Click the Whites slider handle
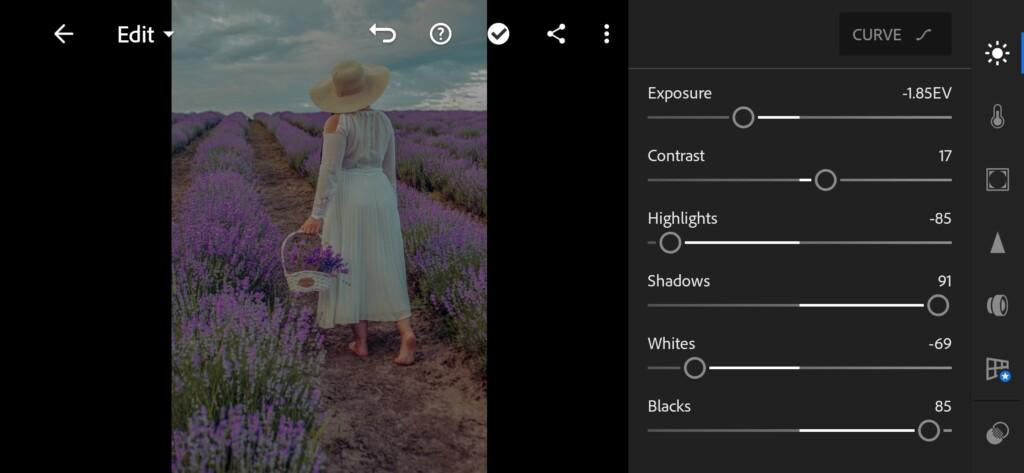Image resolution: width=1024 pixels, height=473 pixels. coord(695,368)
